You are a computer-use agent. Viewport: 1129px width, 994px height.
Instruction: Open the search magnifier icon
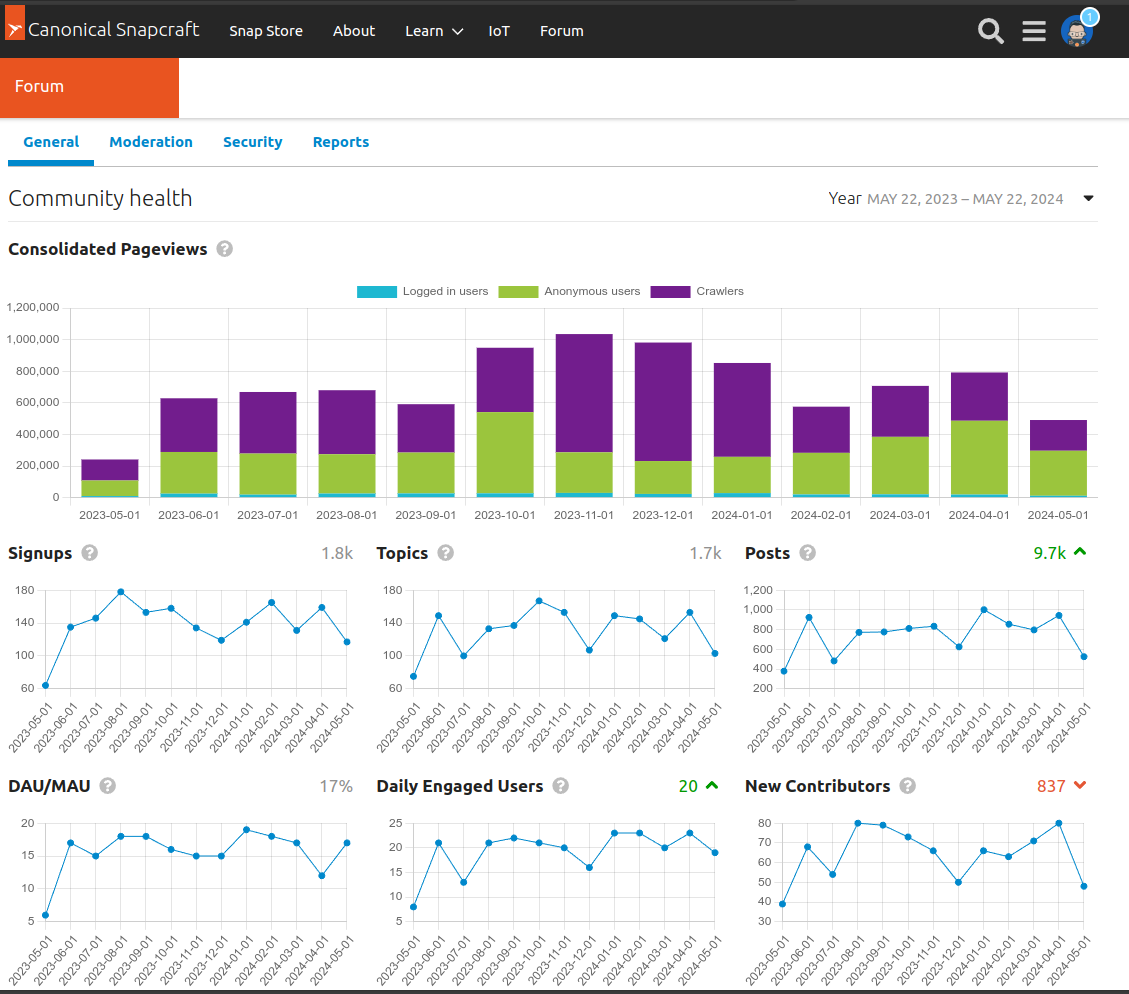[x=990, y=31]
